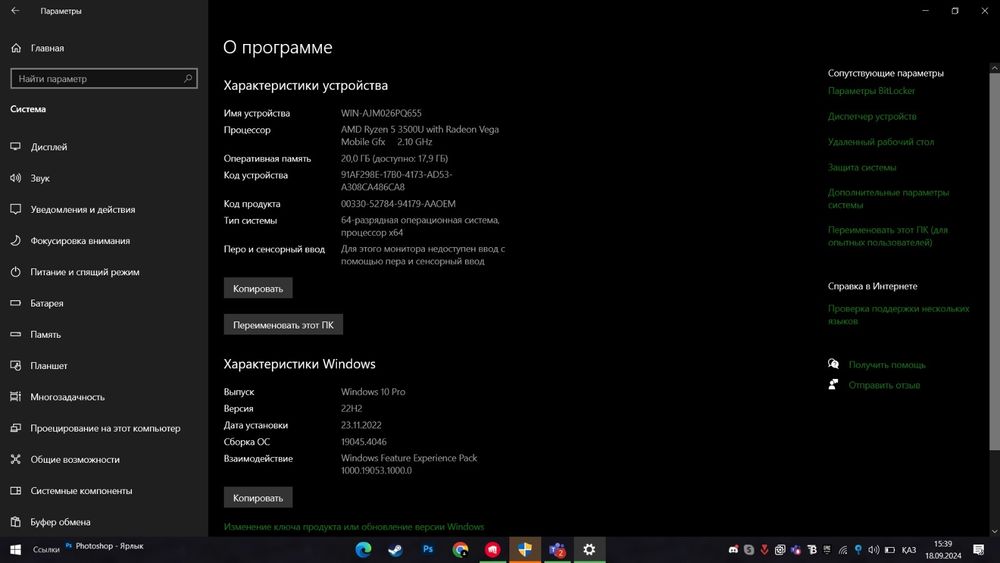Open Многозадачность settings
Viewport: 1000px width, 563px height.
(58, 397)
